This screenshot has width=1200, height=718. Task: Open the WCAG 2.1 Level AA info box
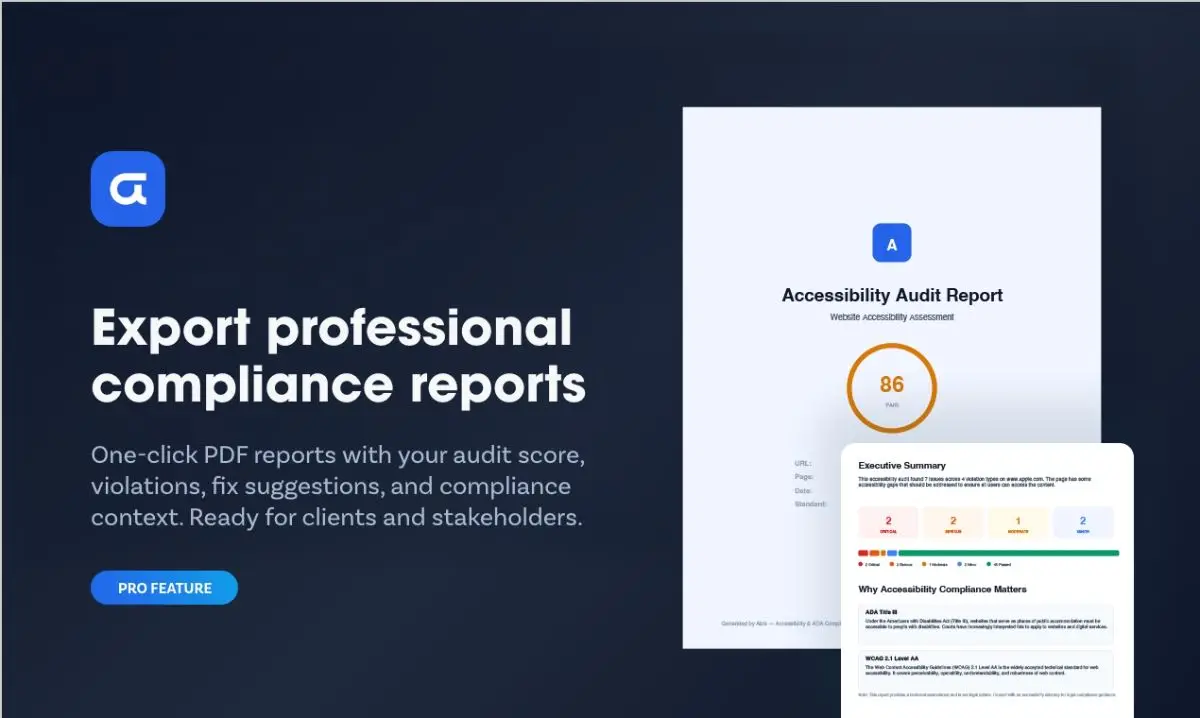point(985,670)
